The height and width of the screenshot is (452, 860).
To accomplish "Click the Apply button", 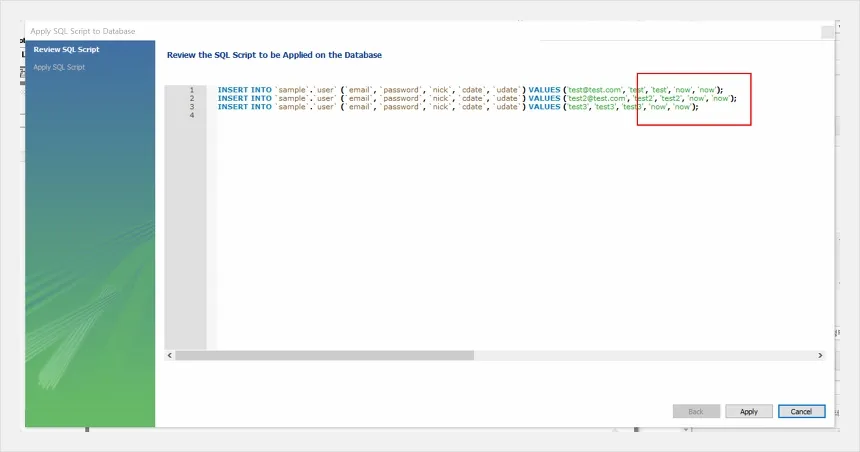I will point(749,411).
